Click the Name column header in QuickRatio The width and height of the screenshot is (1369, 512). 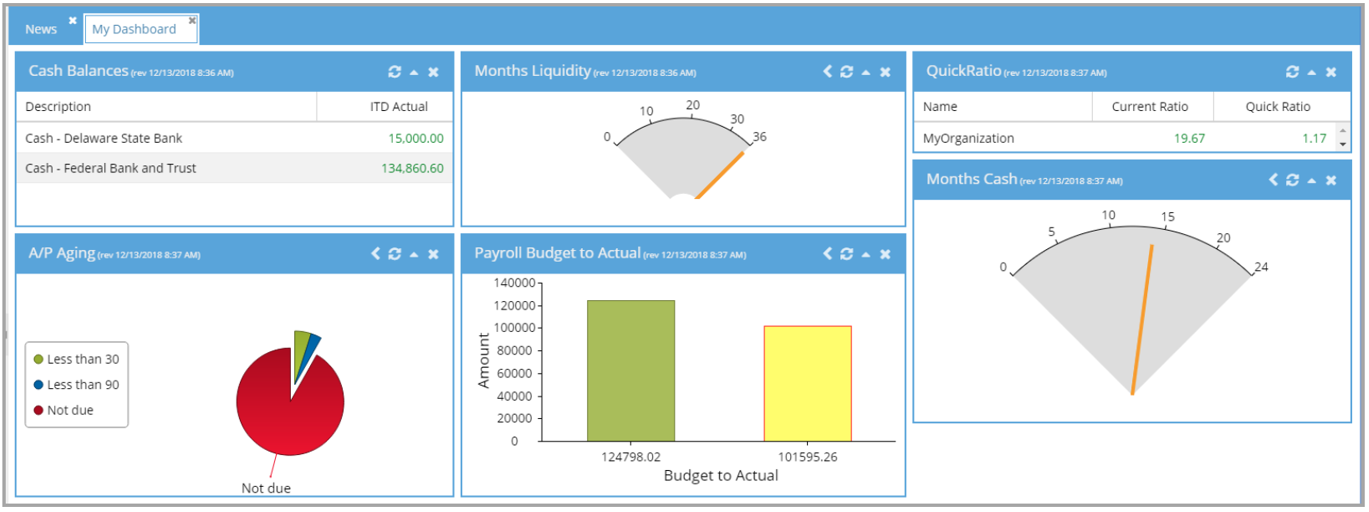999,106
